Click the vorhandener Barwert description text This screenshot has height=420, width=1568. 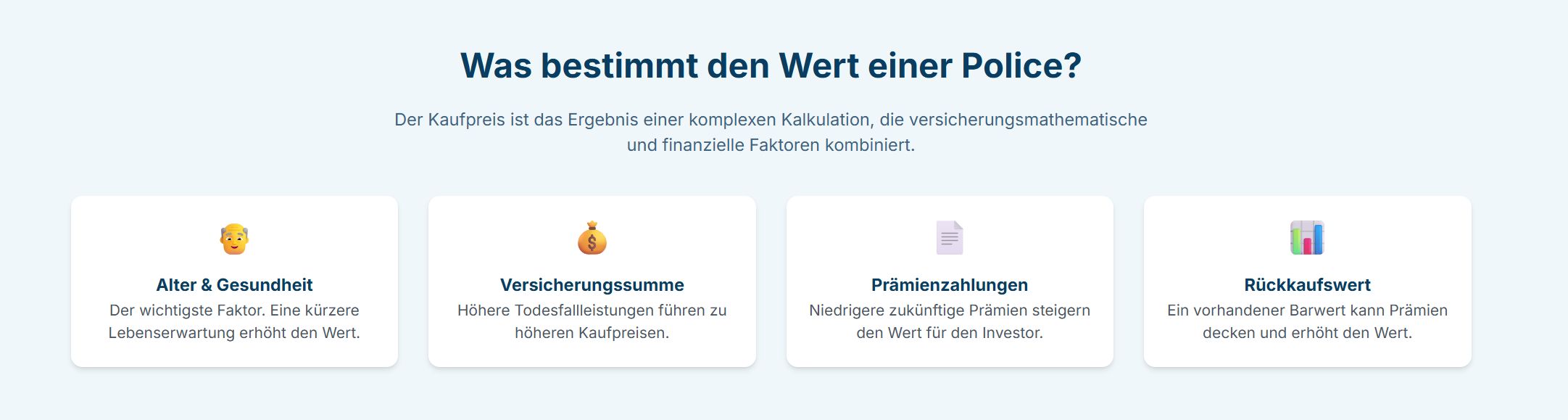tap(1308, 321)
